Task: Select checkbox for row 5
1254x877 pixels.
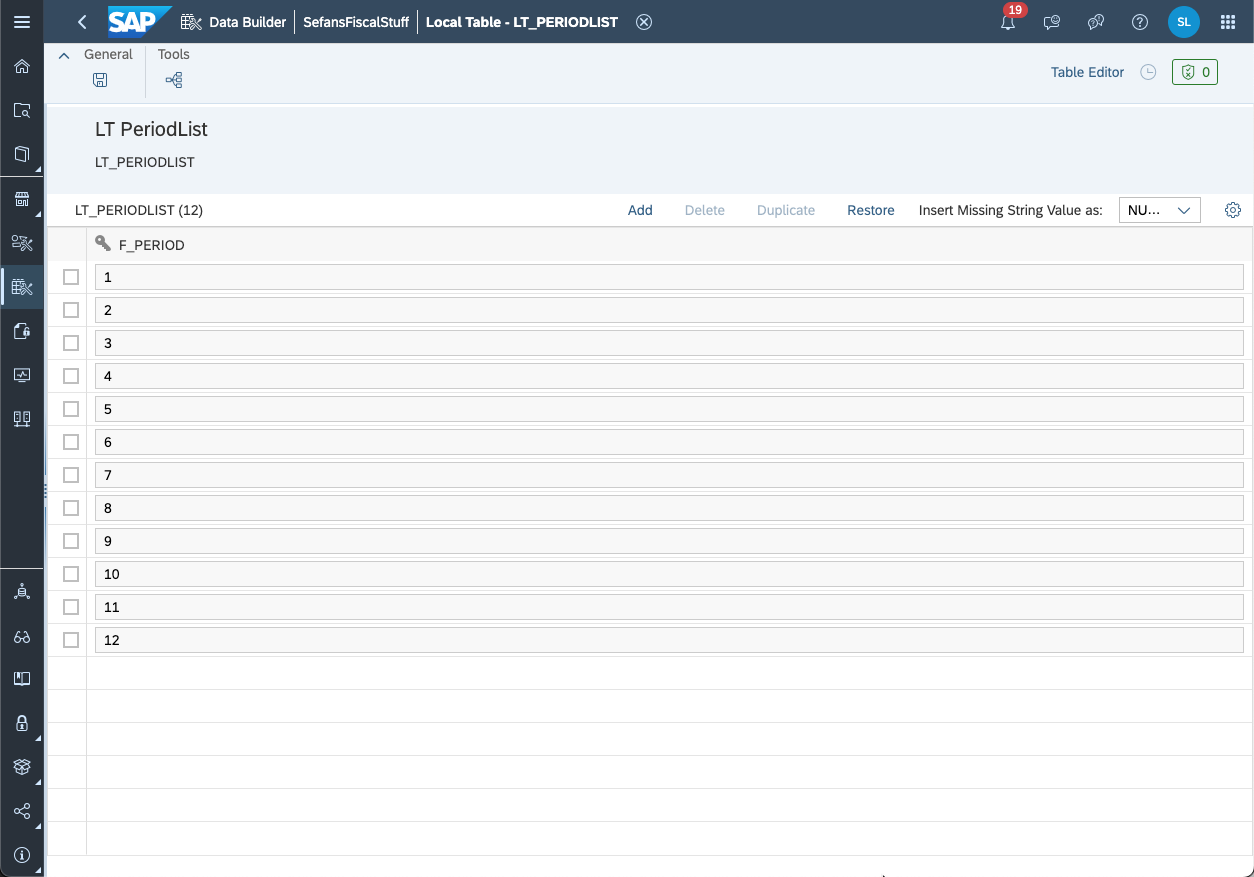Action: tap(71, 409)
